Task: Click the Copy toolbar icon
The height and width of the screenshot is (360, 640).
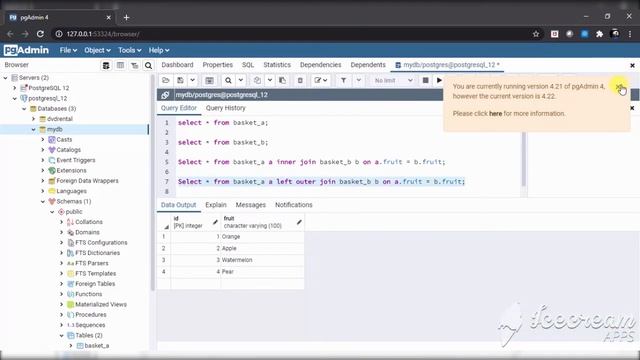Action: pyautogui.click(x=257, y=80)
